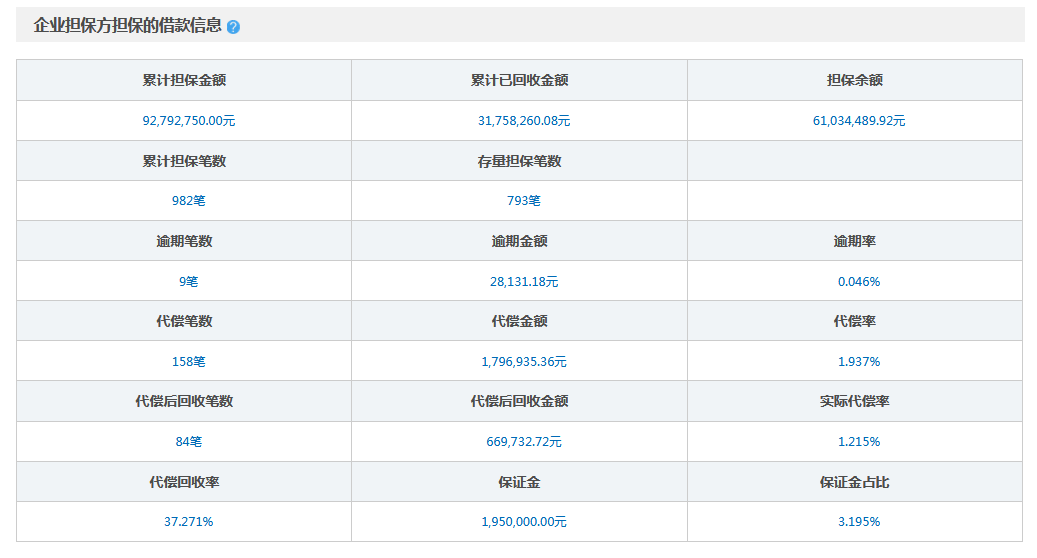Click the 84笔 post-compensation recovery count
Screen dimensions: 1037x558
189,442
